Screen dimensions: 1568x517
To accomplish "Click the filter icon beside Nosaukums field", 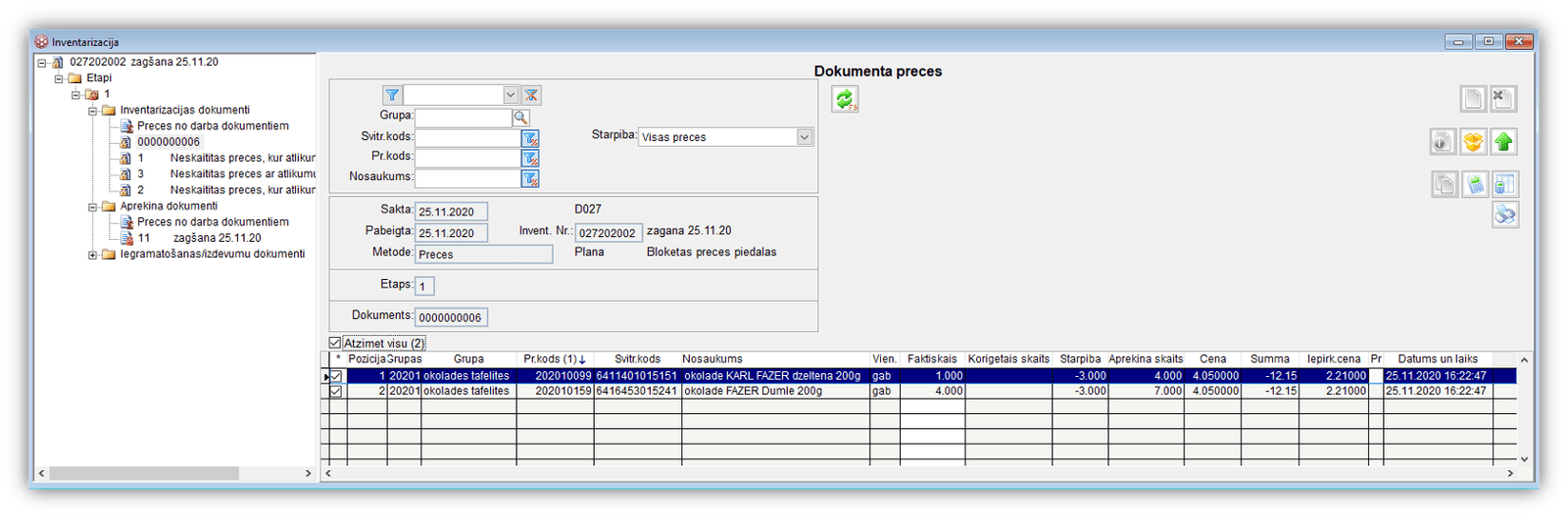I will click(x=530, y=178).
